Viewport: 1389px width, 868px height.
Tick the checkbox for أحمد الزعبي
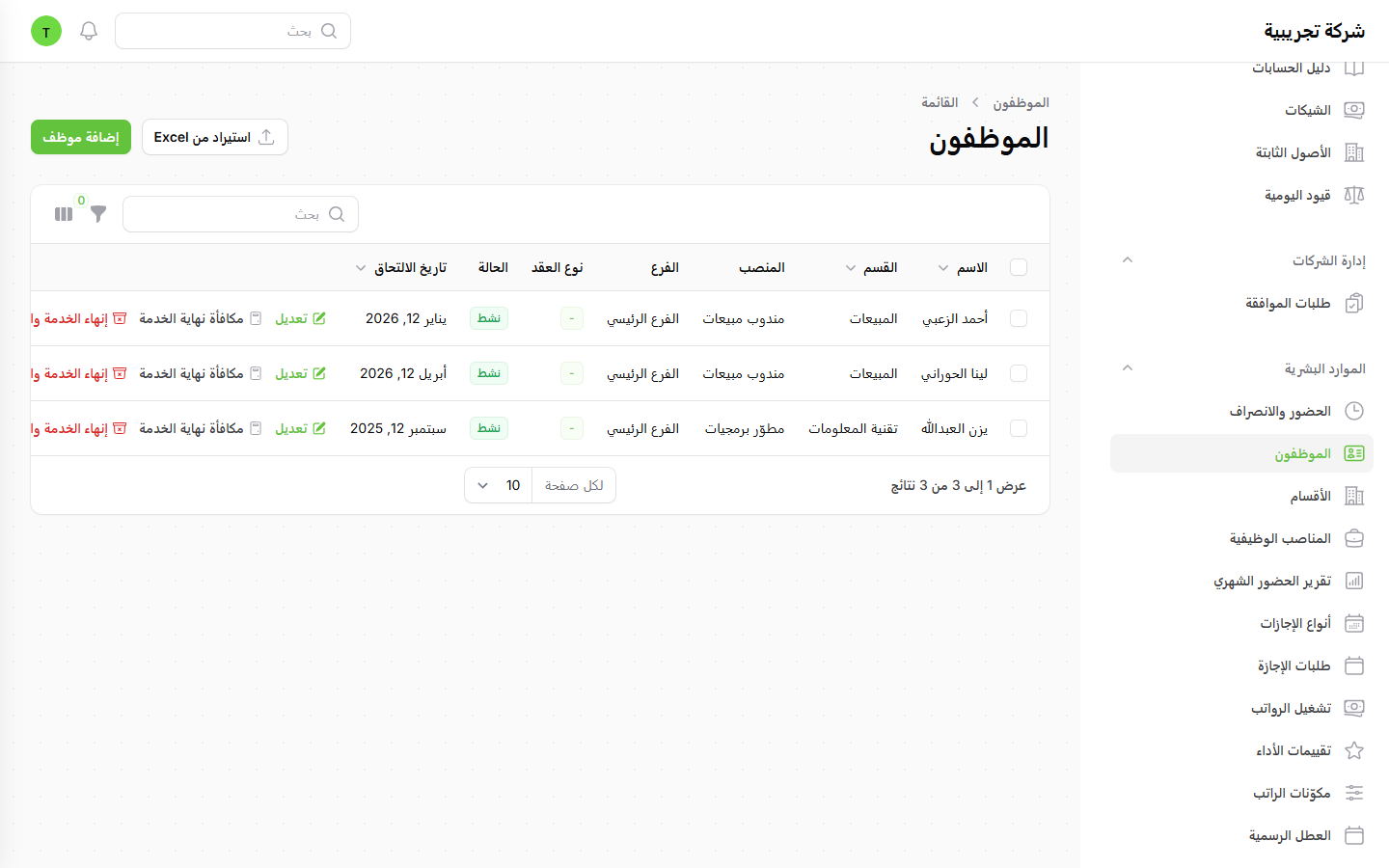coord(1019,318)
